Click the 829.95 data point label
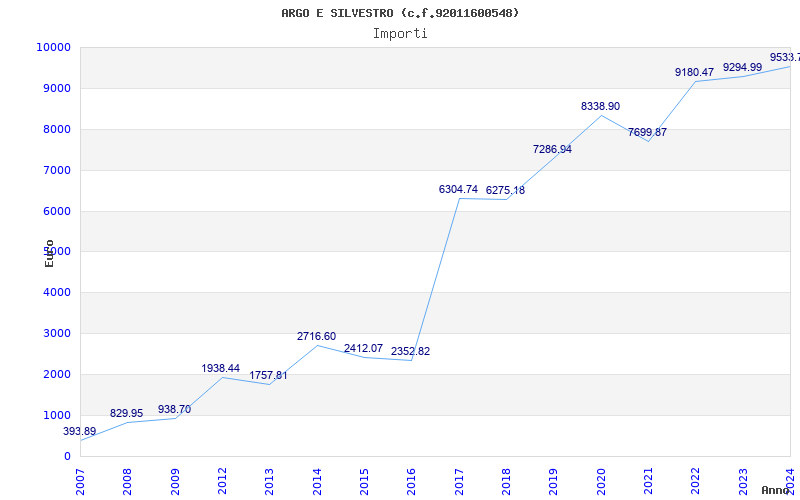The height and width of the screenshot is (500, 800). [x=127, y=413]
